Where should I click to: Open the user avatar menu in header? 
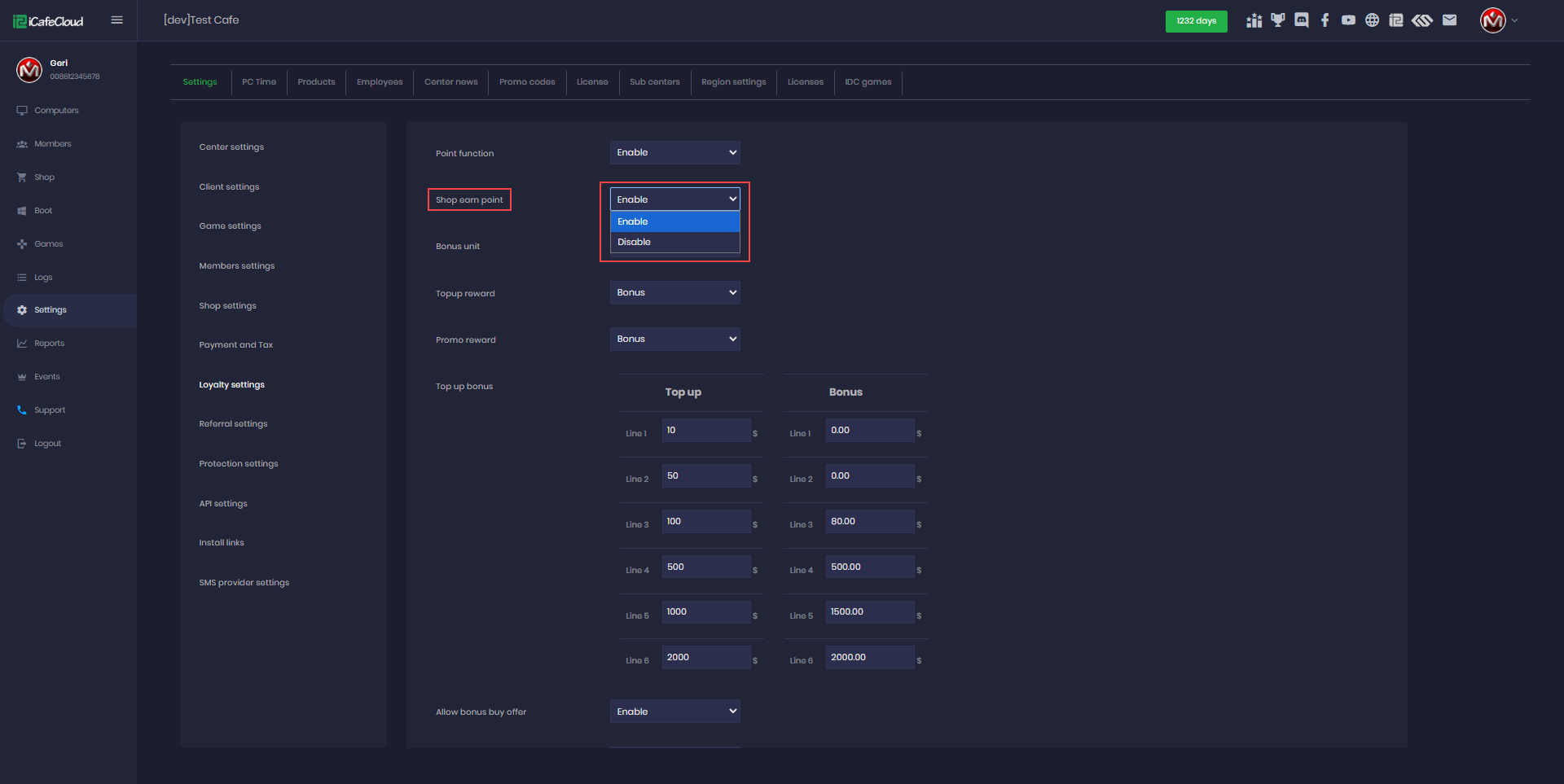(1493, 20)
